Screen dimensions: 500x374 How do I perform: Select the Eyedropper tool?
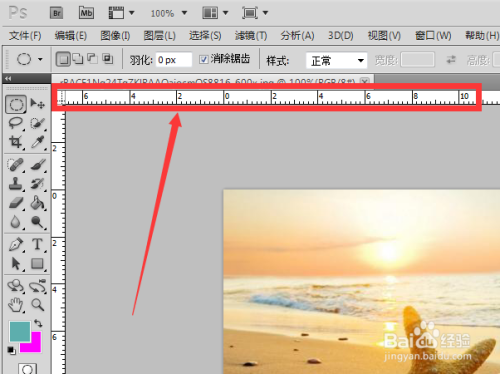pos(37,142)
